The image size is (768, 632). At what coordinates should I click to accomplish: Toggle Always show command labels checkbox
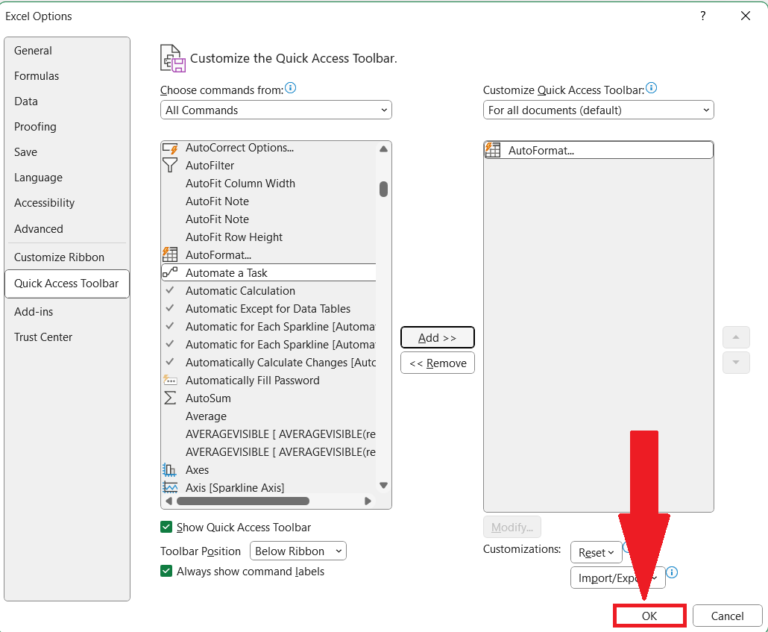coord(167,571)
